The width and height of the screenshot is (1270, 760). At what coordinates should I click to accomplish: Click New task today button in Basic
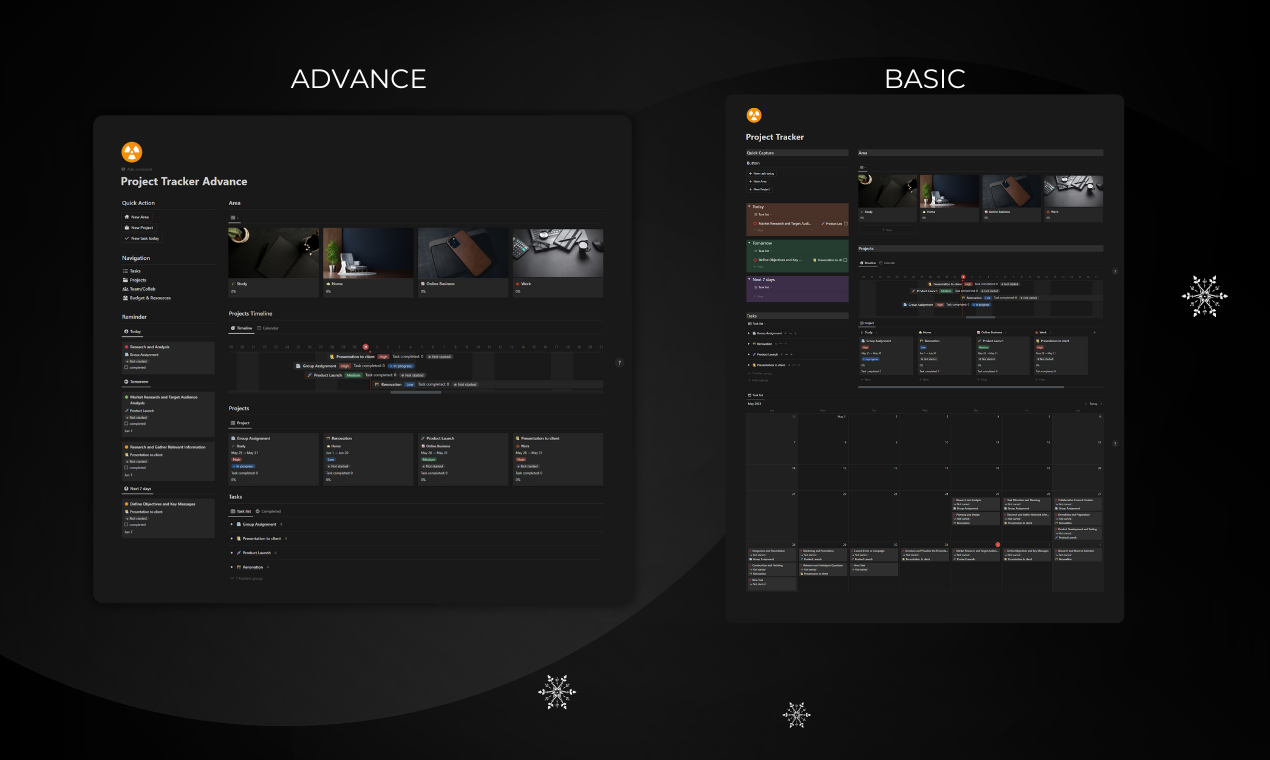tap(762, 173)
